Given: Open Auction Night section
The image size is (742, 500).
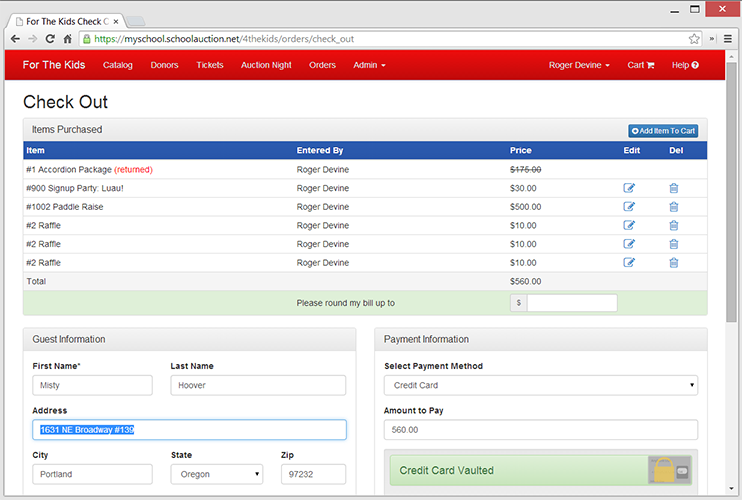Looking at the screenshot, I should point(266,65).
